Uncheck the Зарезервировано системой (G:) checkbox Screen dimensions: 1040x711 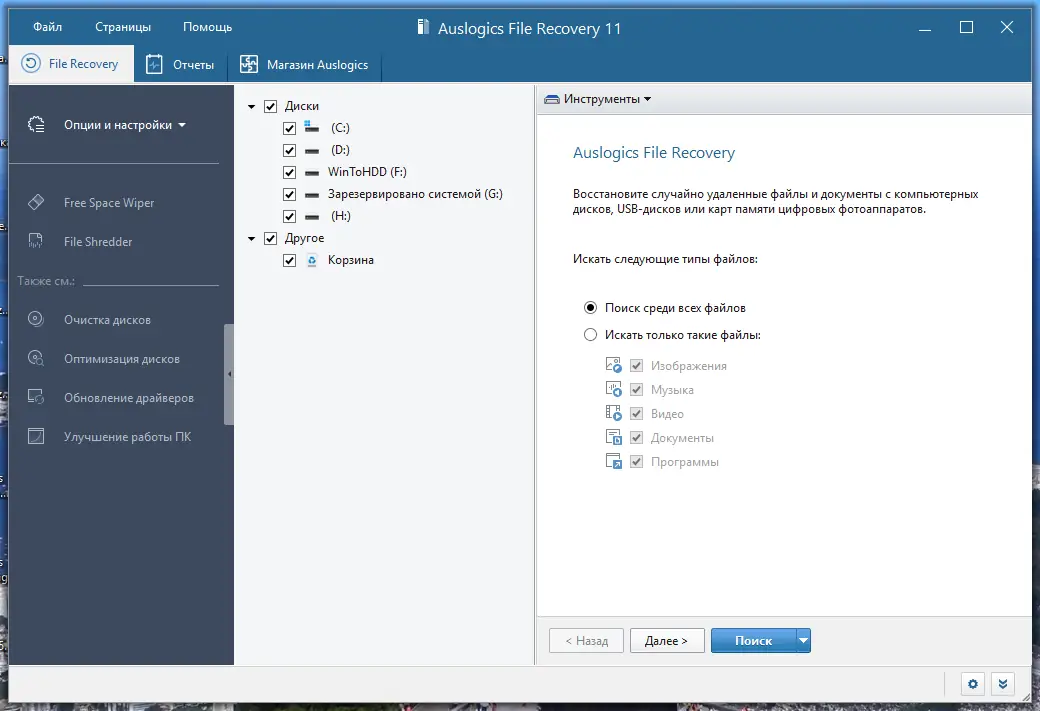289,194
